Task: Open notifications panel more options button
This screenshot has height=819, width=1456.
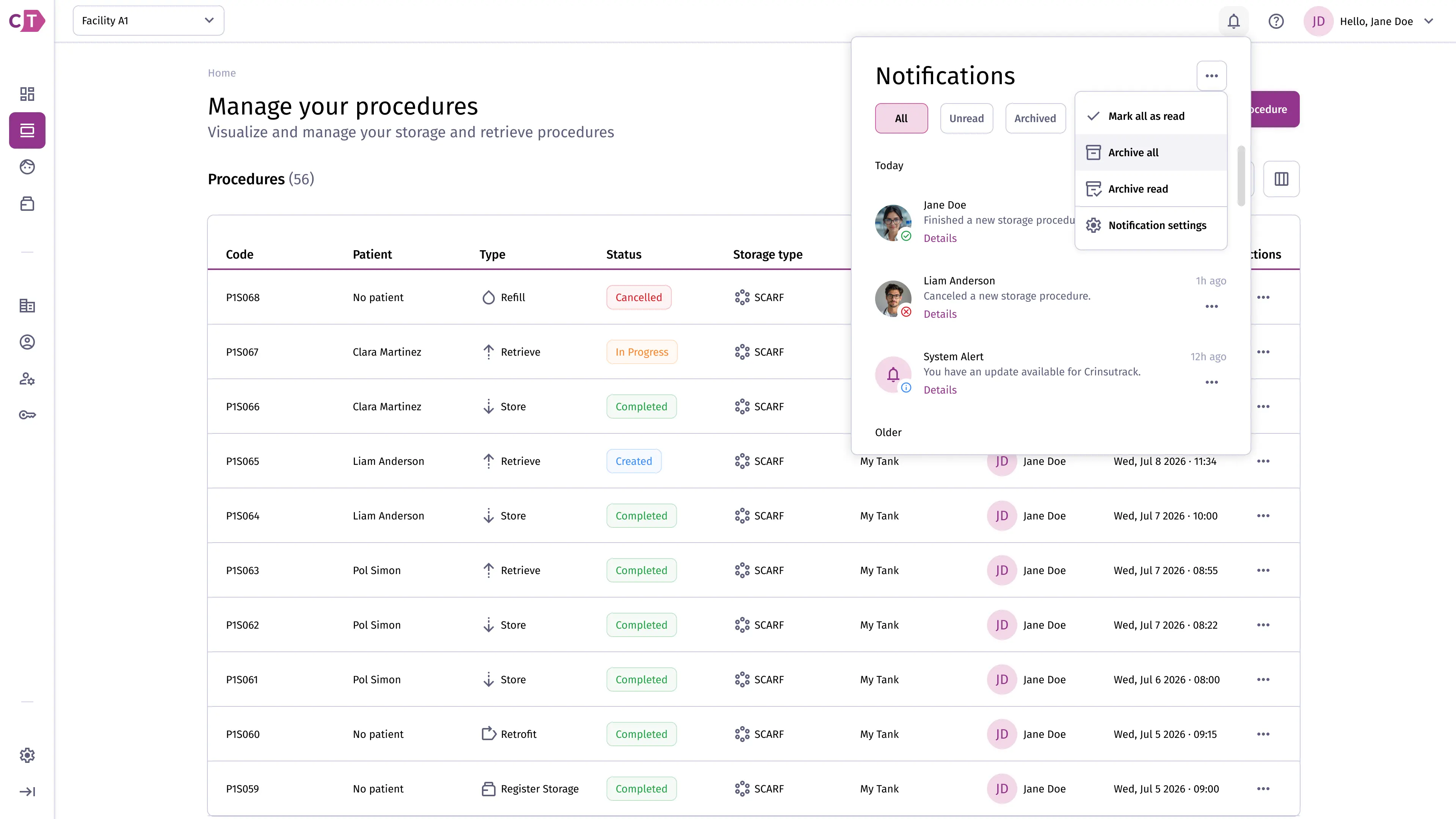Action: [x=1211, y=76]
